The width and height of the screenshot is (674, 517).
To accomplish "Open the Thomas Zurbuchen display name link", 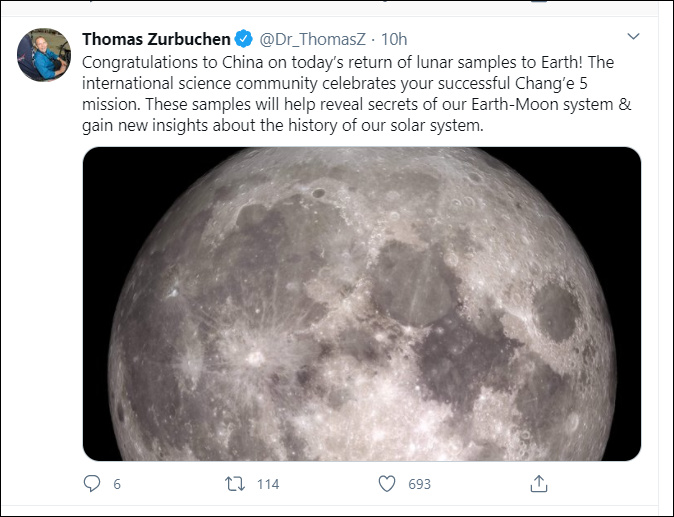I will (155, 40).
